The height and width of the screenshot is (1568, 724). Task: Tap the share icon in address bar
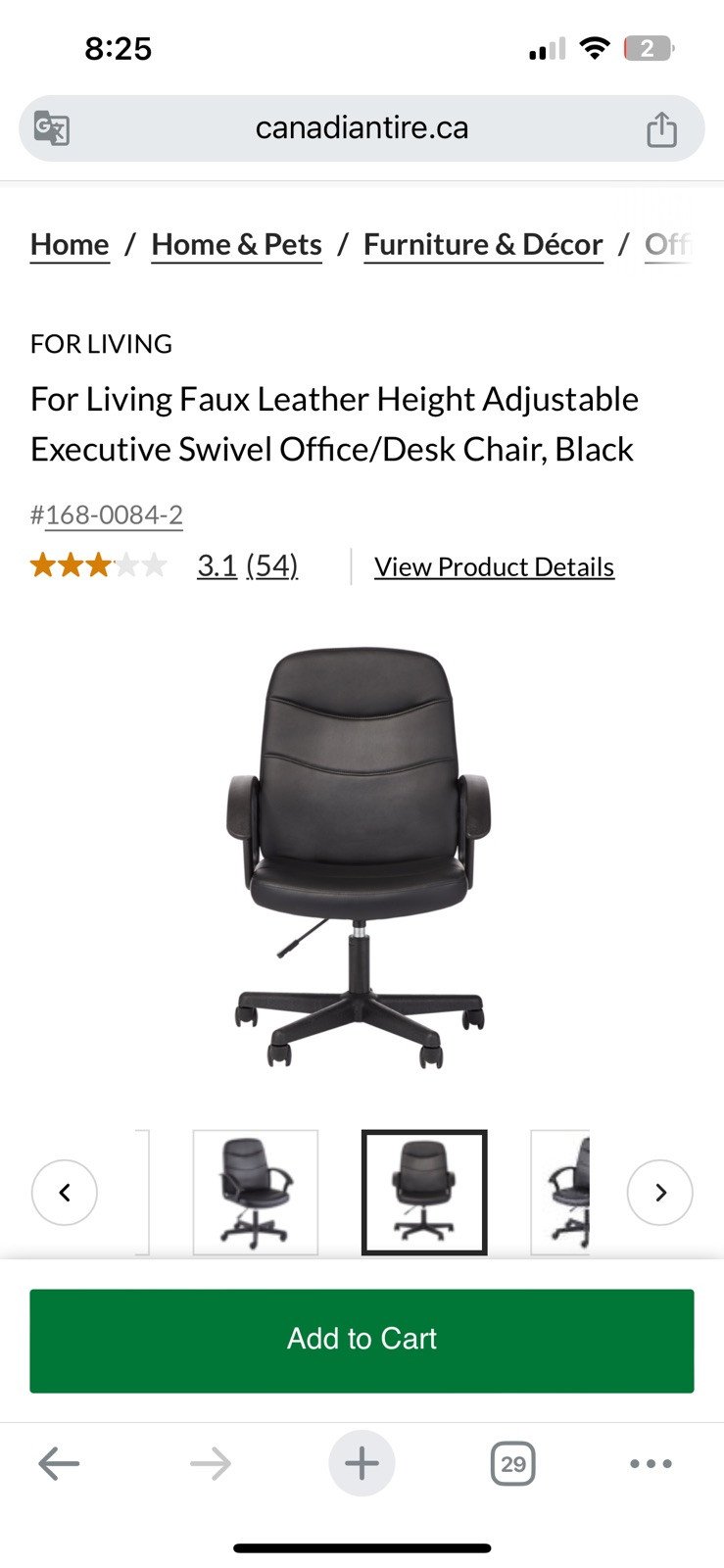(x=661, y=128)
